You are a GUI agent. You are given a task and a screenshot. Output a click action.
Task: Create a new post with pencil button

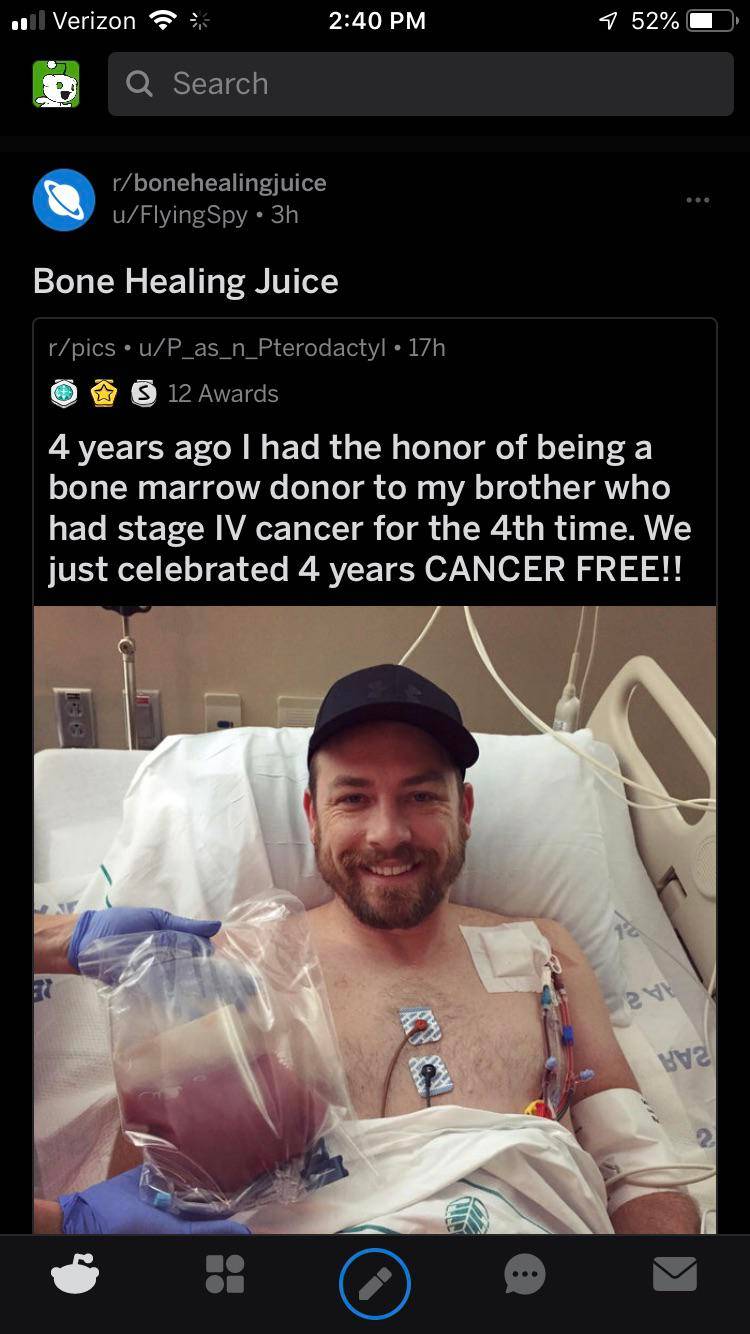coord(375,1283)
